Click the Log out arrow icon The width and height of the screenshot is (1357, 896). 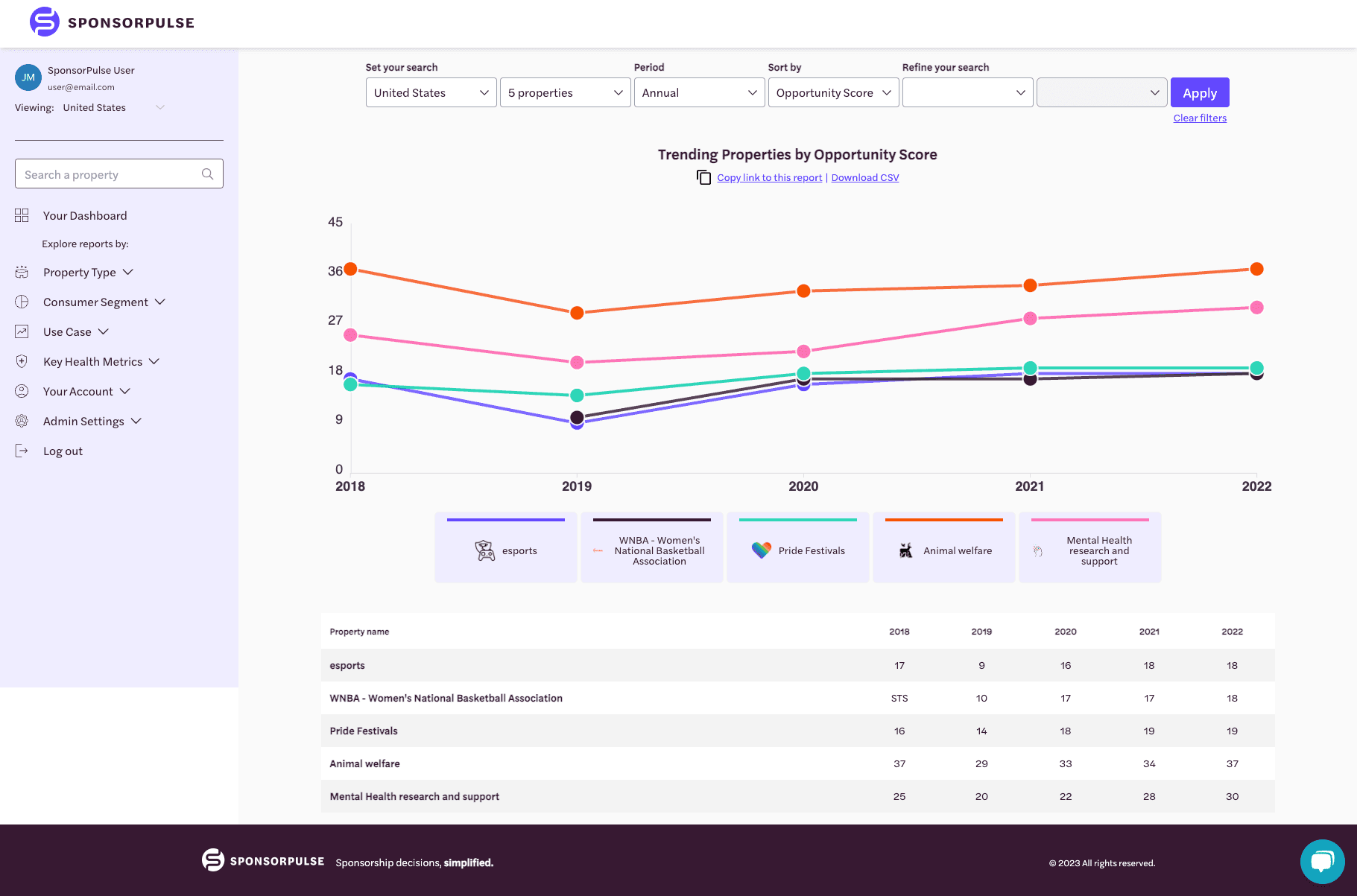[22, 451]
